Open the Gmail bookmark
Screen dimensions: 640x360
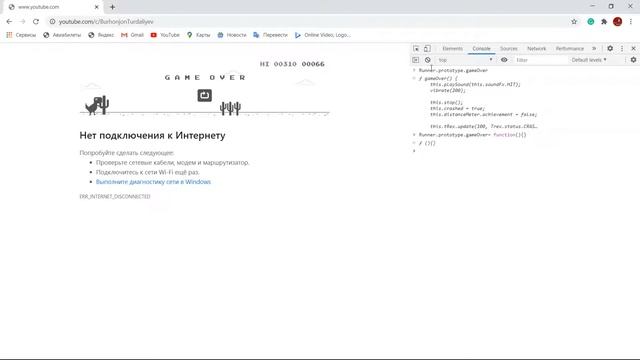click(132, 35)
